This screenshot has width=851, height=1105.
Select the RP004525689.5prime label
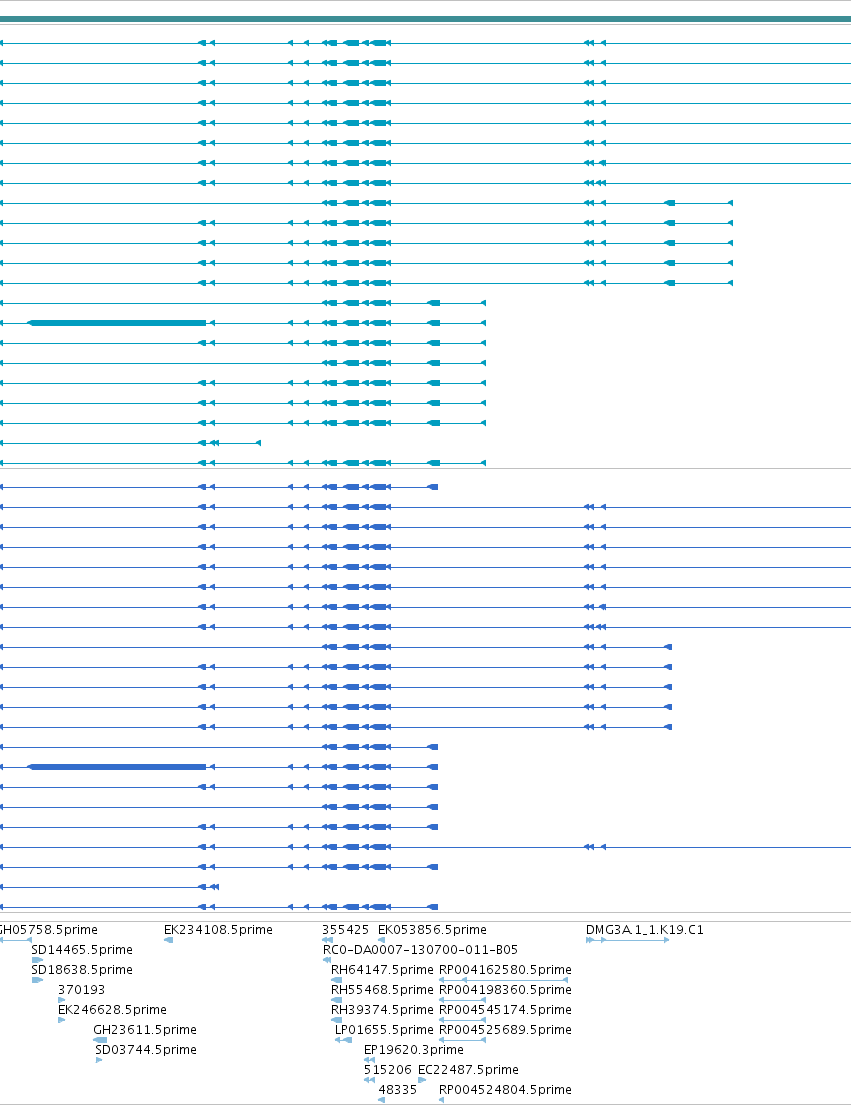pos(505,1030)
